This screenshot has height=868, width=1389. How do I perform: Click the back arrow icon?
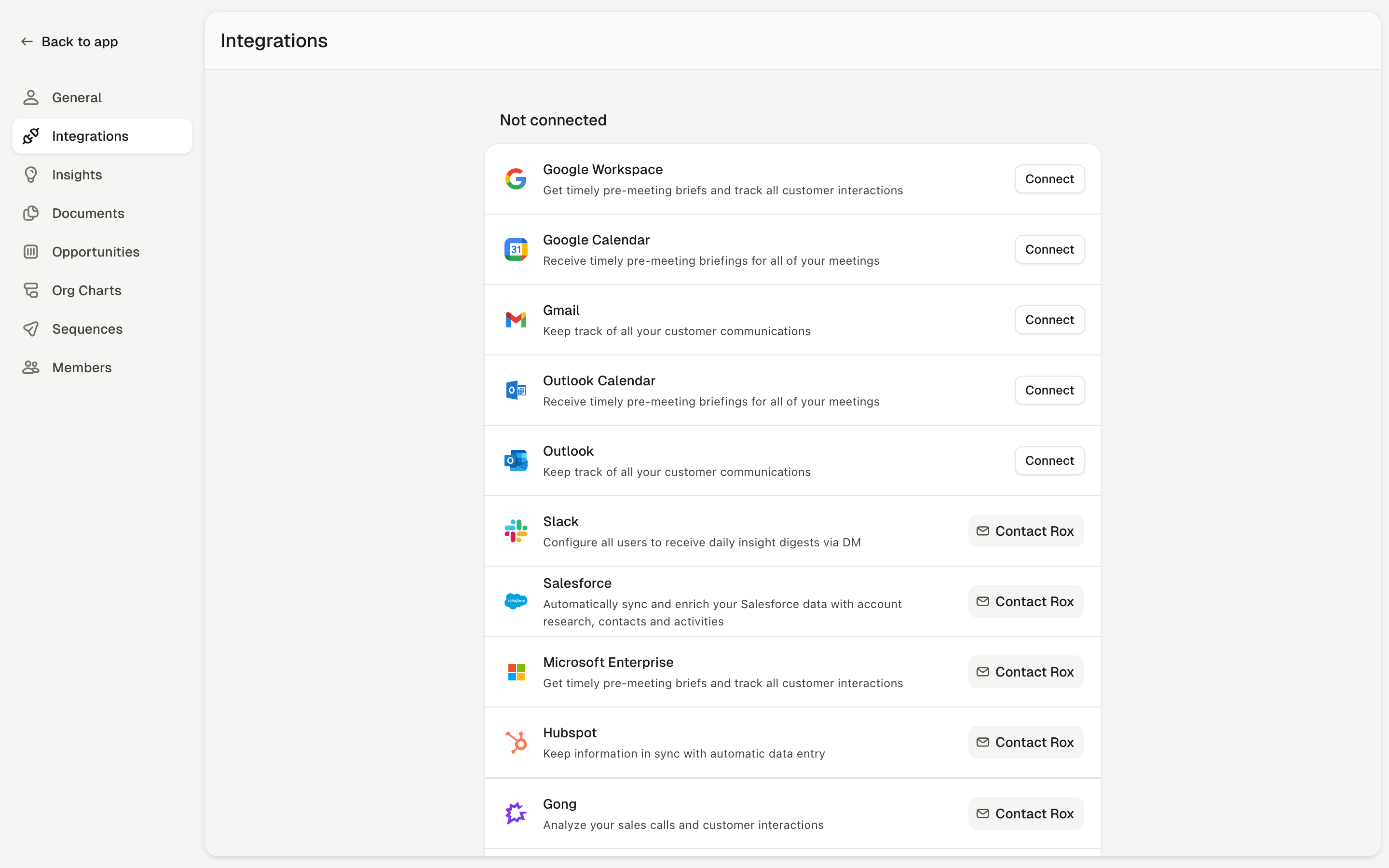pyautogui.click(x=27, y=41)
